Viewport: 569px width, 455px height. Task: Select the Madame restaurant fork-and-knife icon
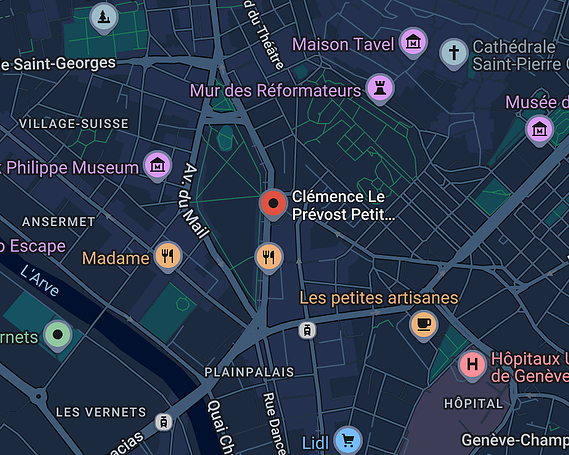pyautogui.click(x=168, y=256)
